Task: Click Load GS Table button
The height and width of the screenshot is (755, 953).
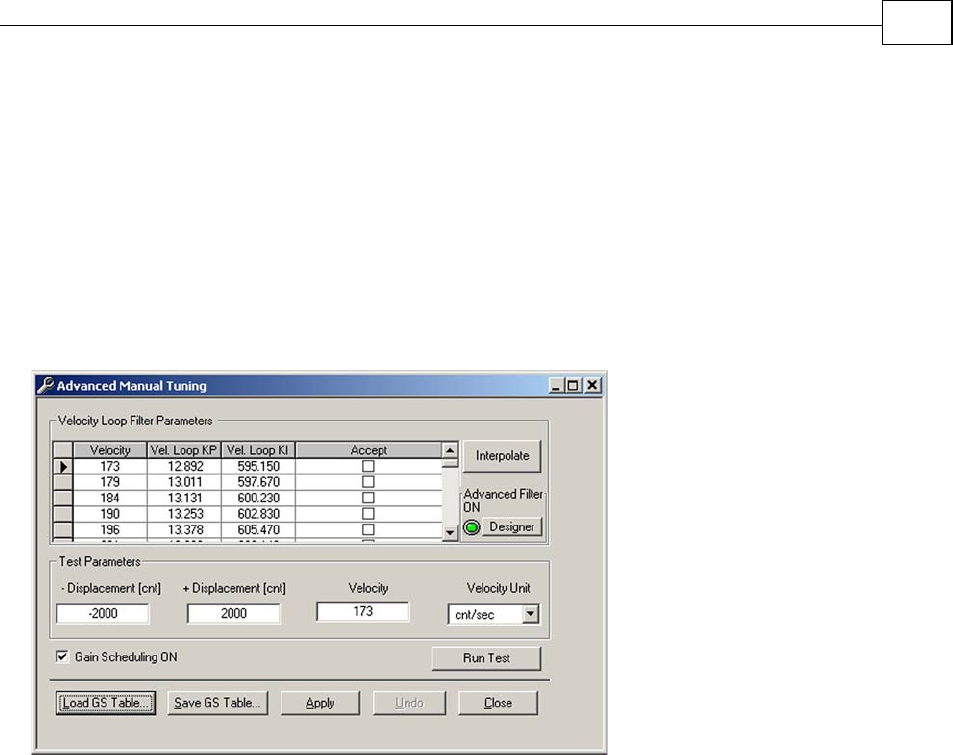Action: click(106, 703)
